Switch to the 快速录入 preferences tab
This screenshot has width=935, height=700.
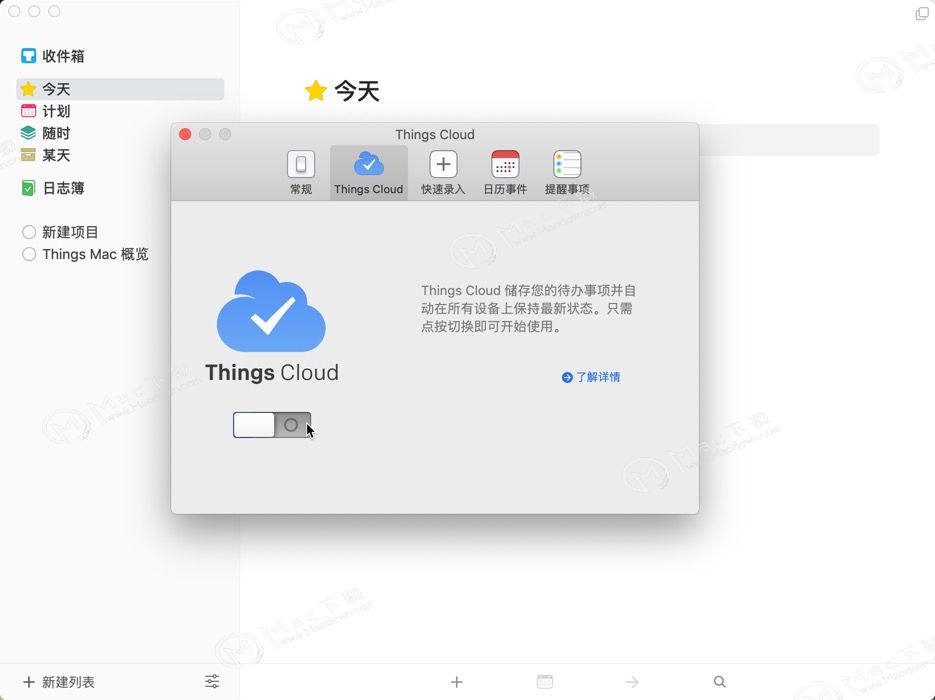443,172
